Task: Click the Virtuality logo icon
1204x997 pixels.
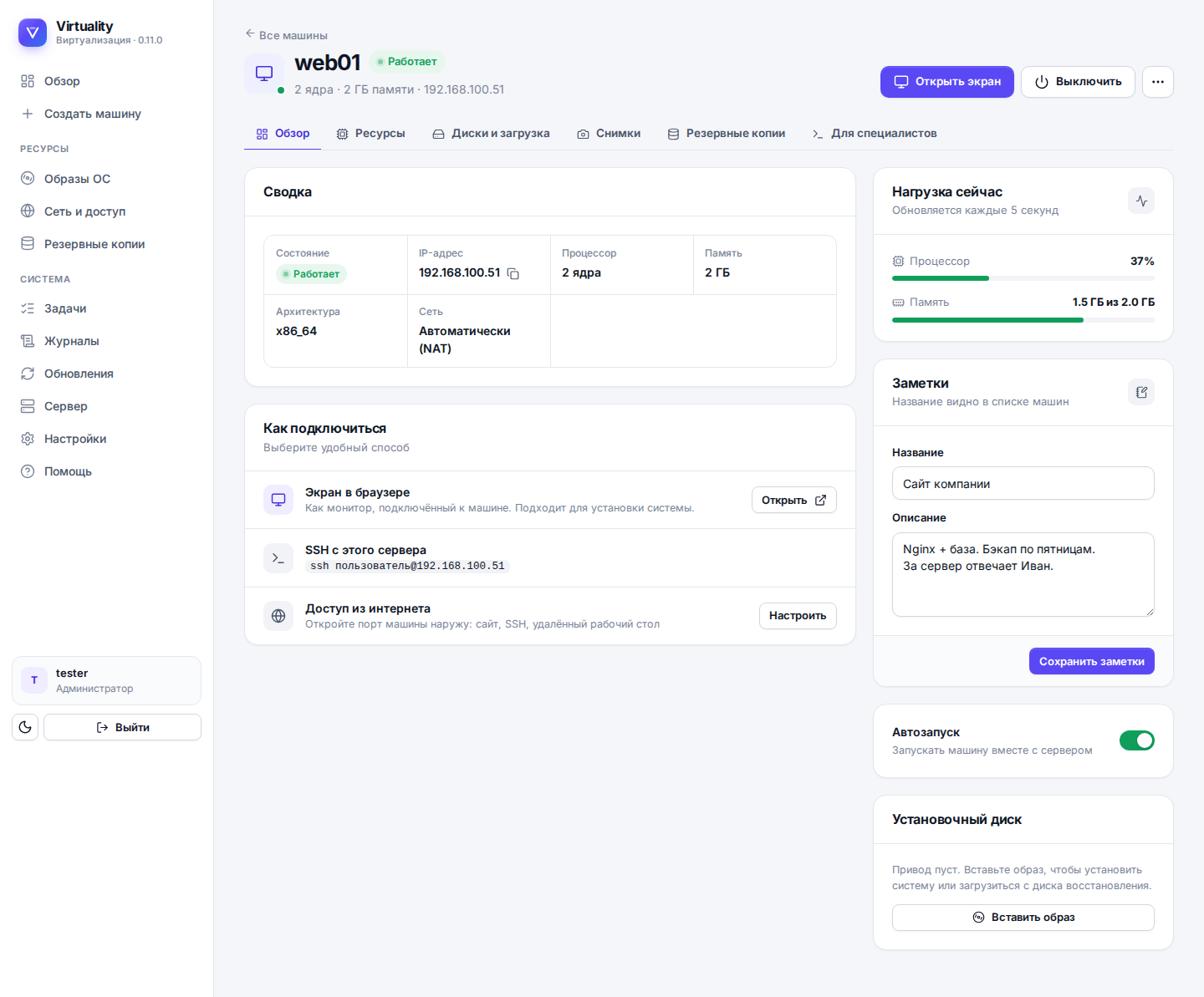Action: tap(33, 33)
